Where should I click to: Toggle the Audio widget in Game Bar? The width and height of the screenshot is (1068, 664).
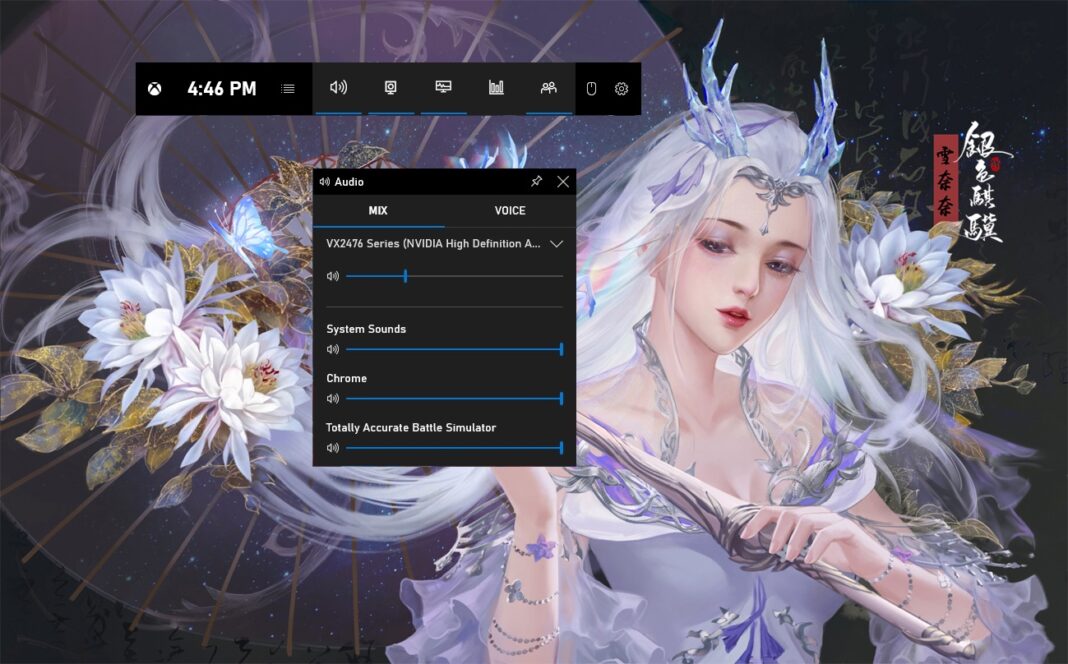click(339, 88)
